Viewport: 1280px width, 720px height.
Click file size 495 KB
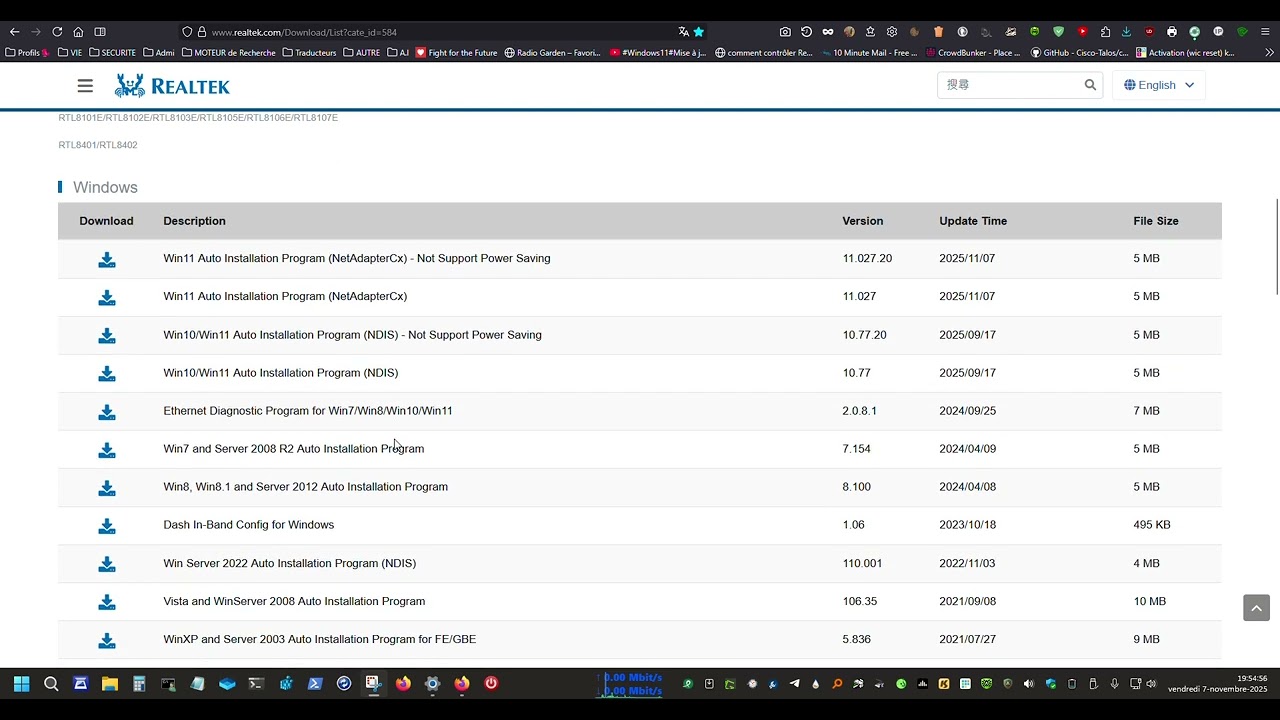1152,525
